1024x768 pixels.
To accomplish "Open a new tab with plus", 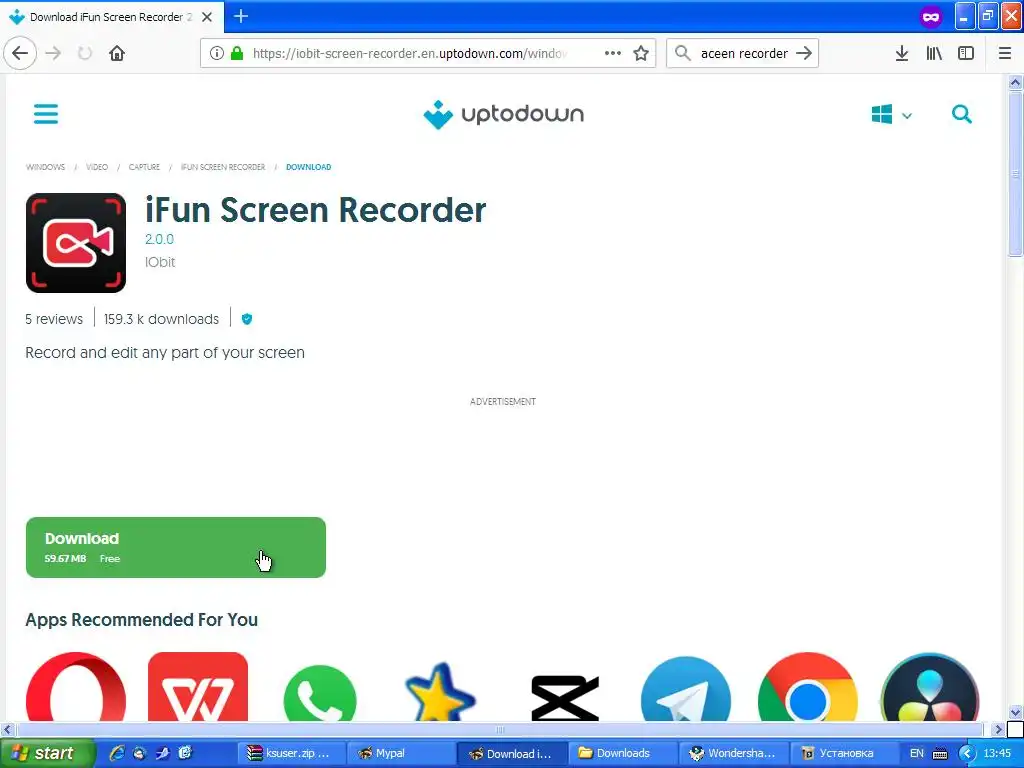I will tap(240, 16).
